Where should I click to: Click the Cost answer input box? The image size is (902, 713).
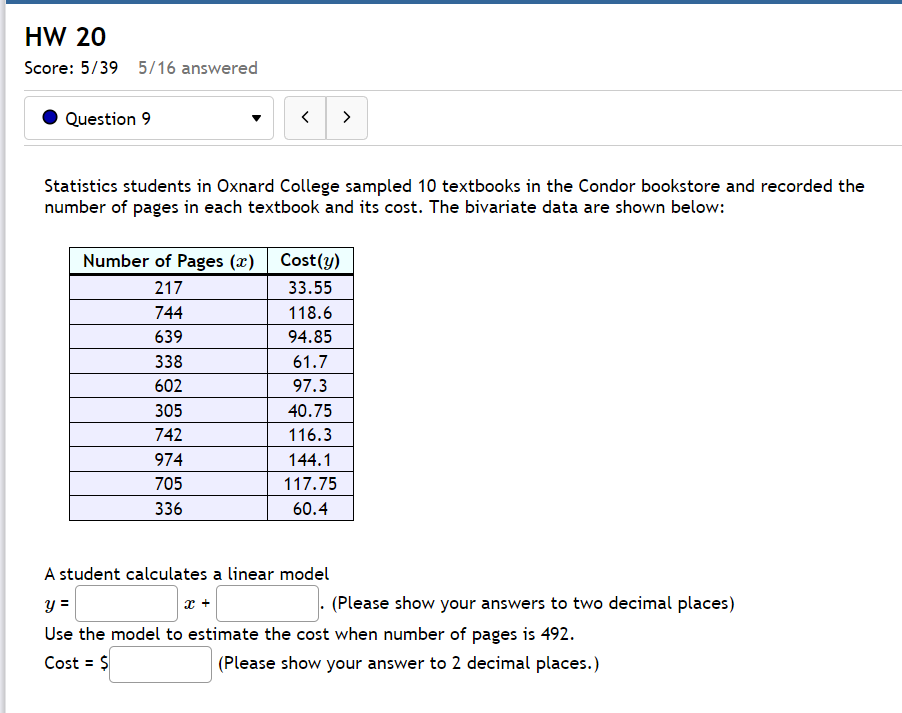pos(160,664)
